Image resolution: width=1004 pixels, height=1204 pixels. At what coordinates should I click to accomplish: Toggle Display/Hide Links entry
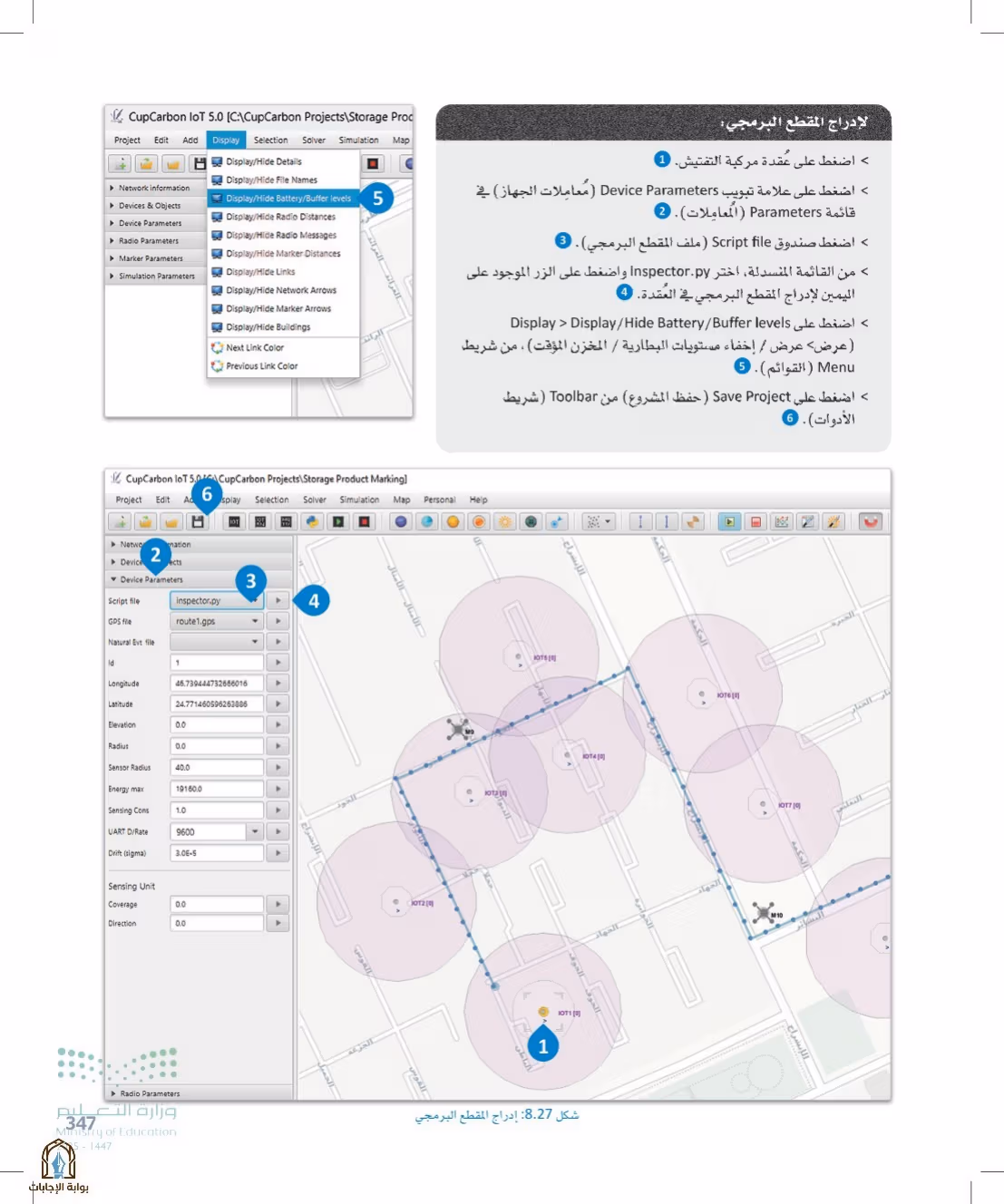284,272
